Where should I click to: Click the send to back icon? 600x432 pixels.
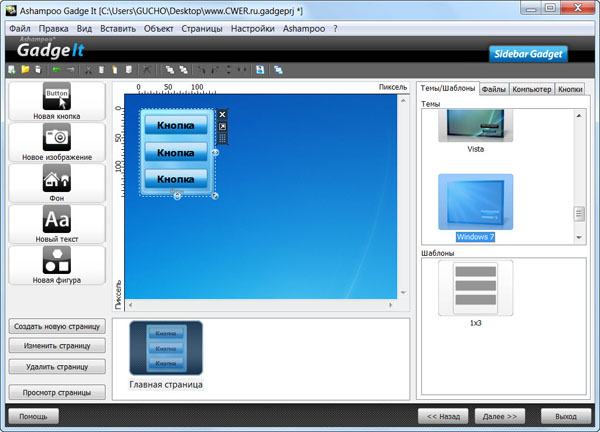[x=184, y=70]
